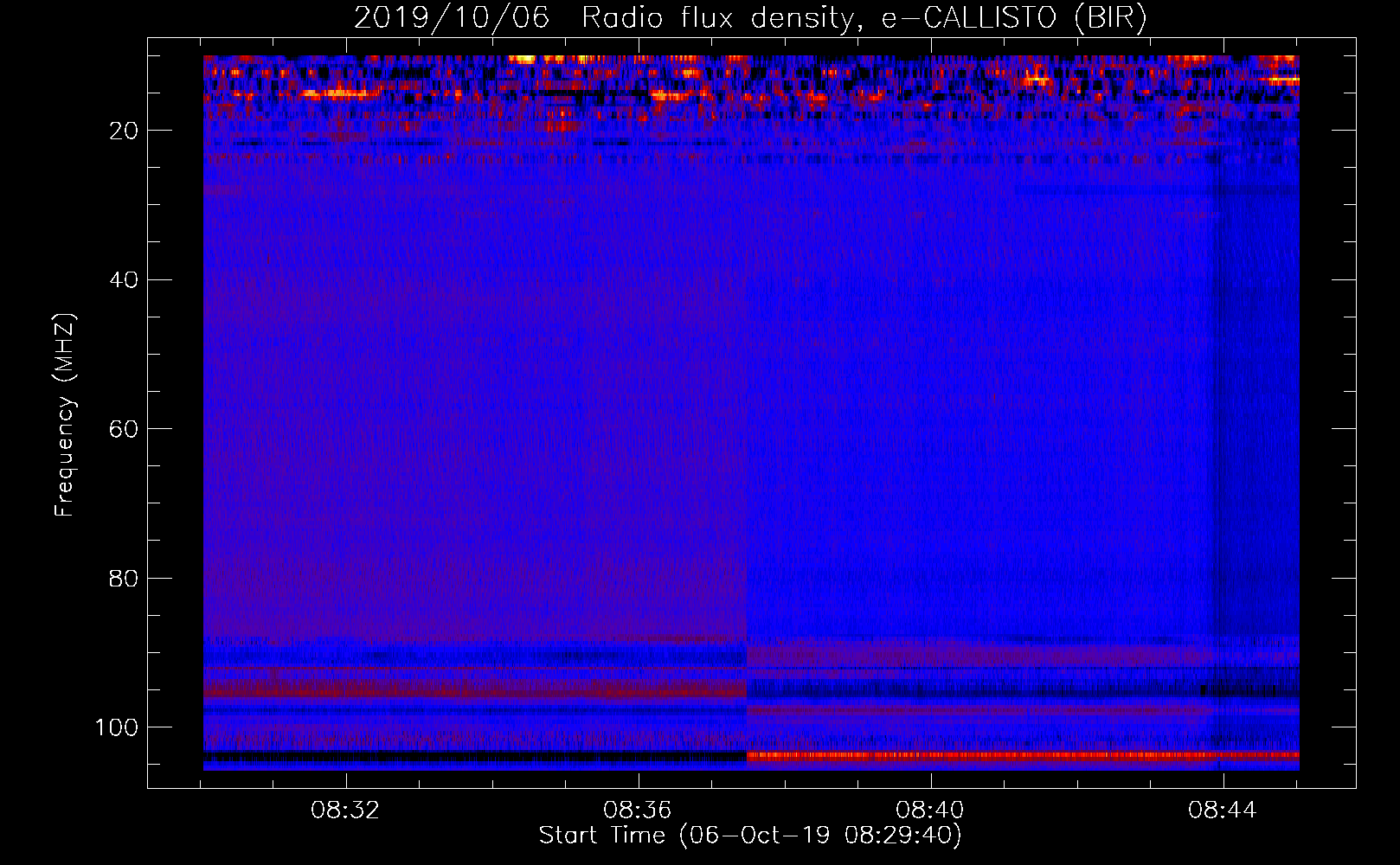Click the 08:40 time tick label
The width and height of the screenshot is (1400, 865).
click(930, 811)
